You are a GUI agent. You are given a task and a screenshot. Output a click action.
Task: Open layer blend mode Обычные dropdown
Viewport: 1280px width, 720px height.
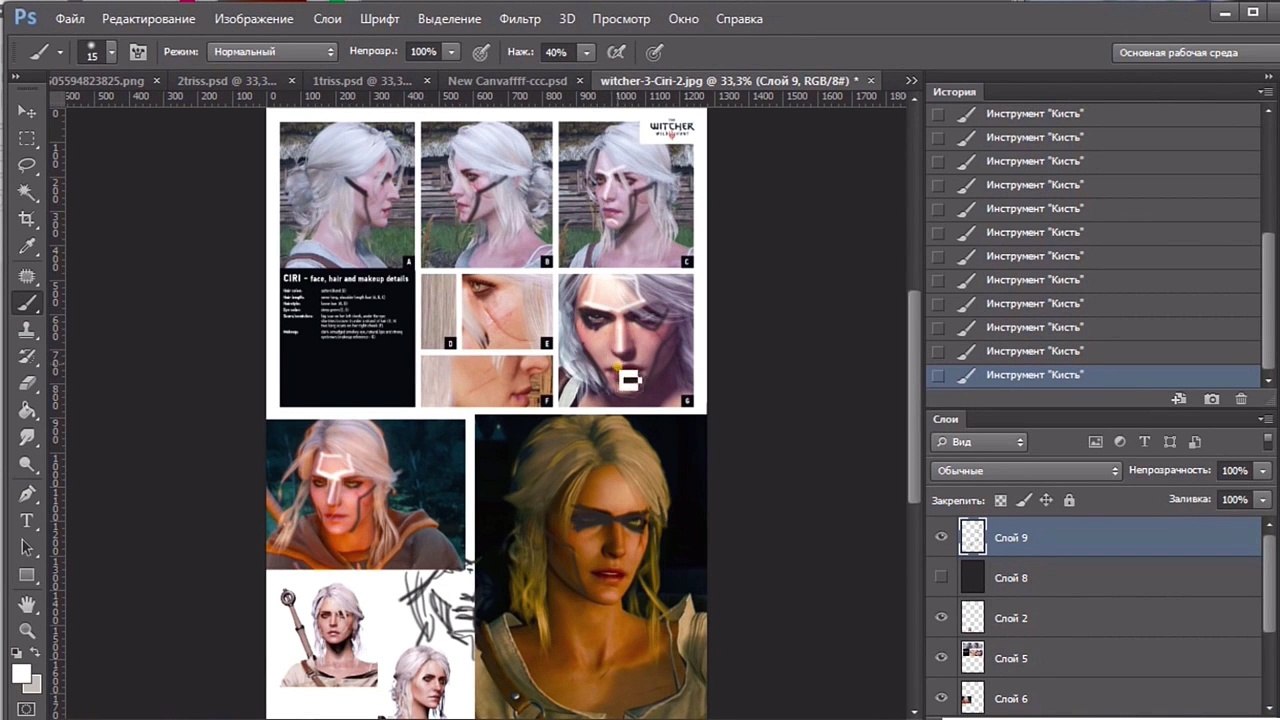click(x=1026, y=470)
